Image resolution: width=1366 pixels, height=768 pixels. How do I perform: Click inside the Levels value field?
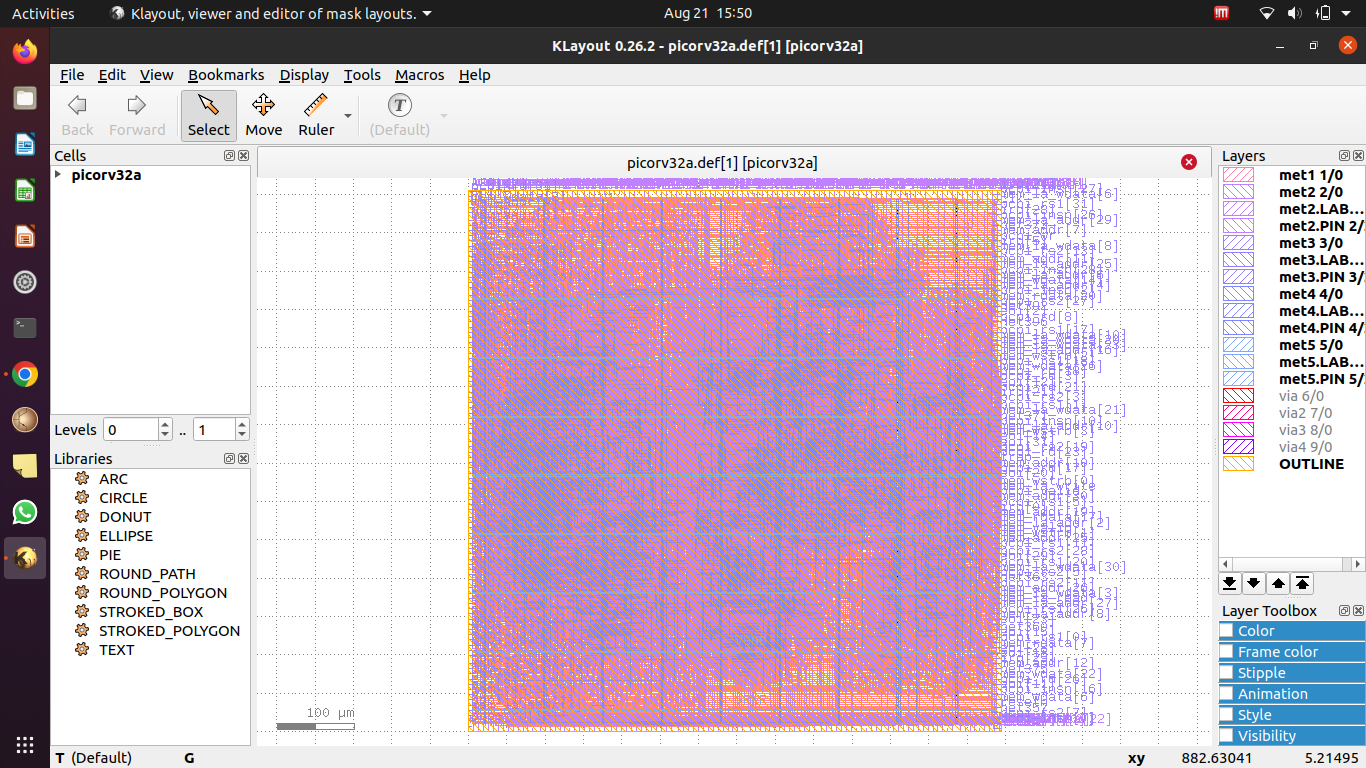[x=128, y=428]
